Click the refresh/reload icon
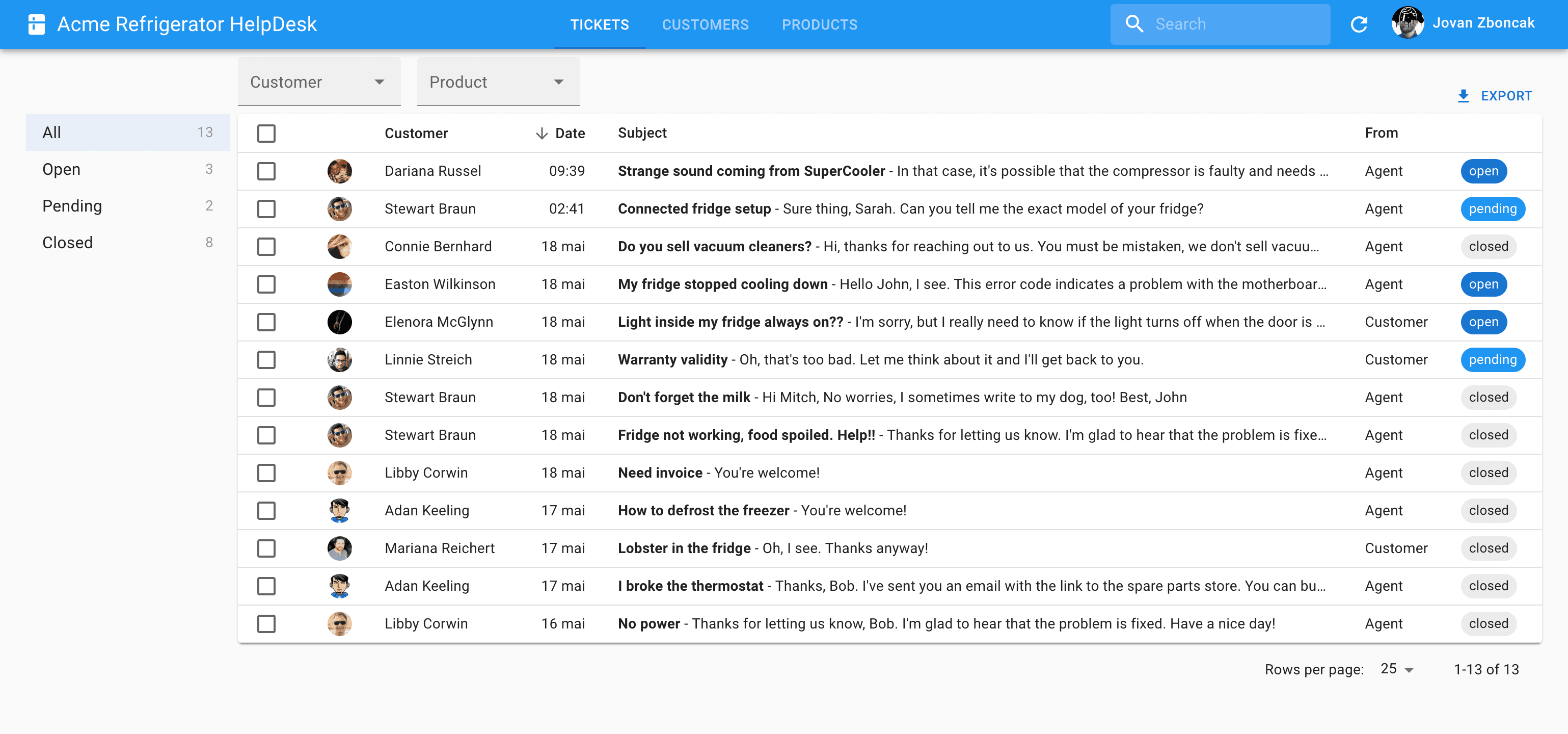Viewport: 1568px width, 734px height. pos(1358,24)
